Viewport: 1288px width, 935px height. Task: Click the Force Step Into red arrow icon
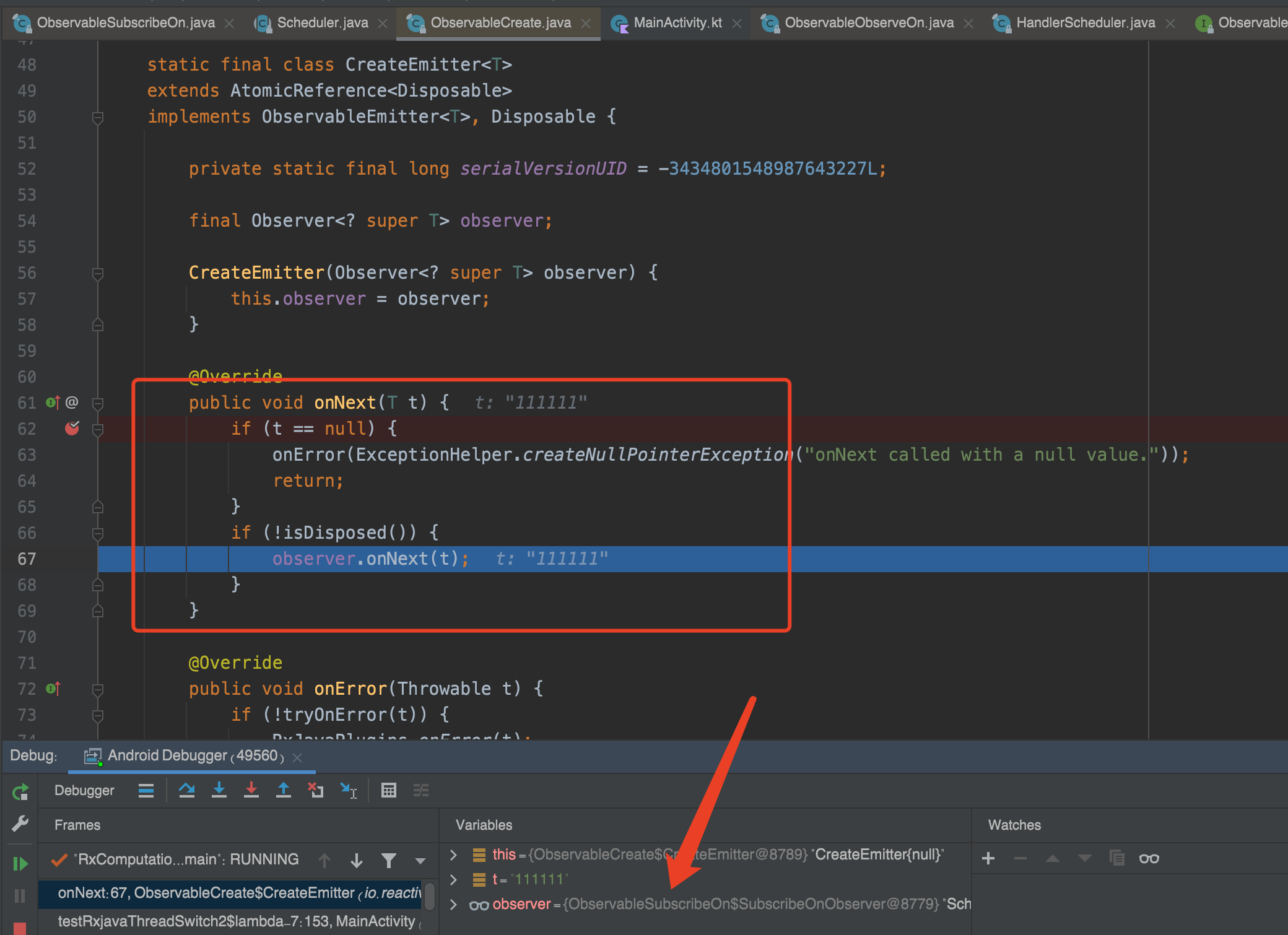(x=251, y=790)
